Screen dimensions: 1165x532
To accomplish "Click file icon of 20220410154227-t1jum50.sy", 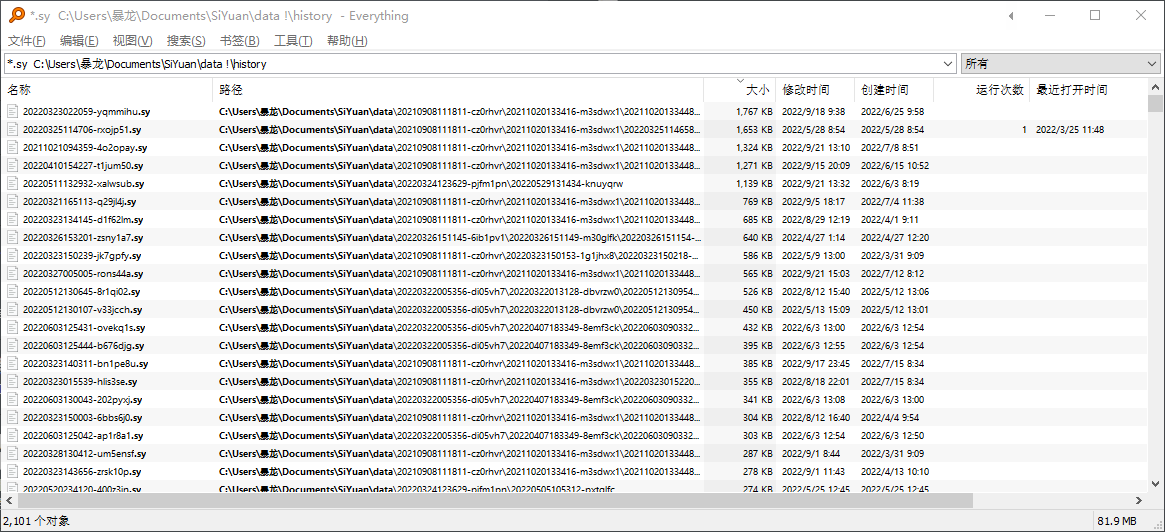I will click(x=13, y=166).
